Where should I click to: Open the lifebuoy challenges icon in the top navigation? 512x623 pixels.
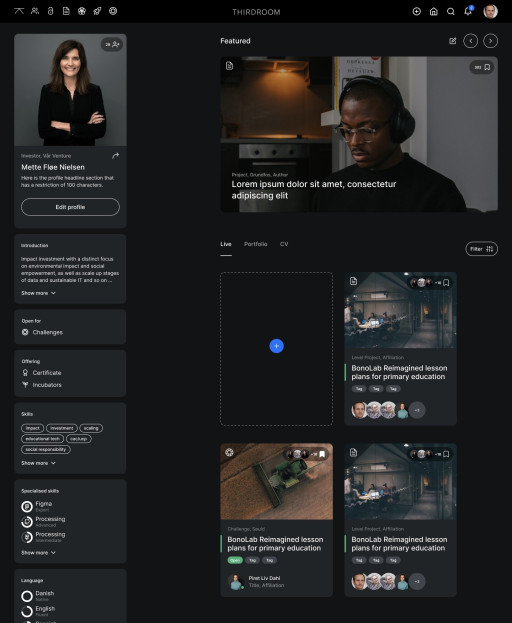coord(113,11)
